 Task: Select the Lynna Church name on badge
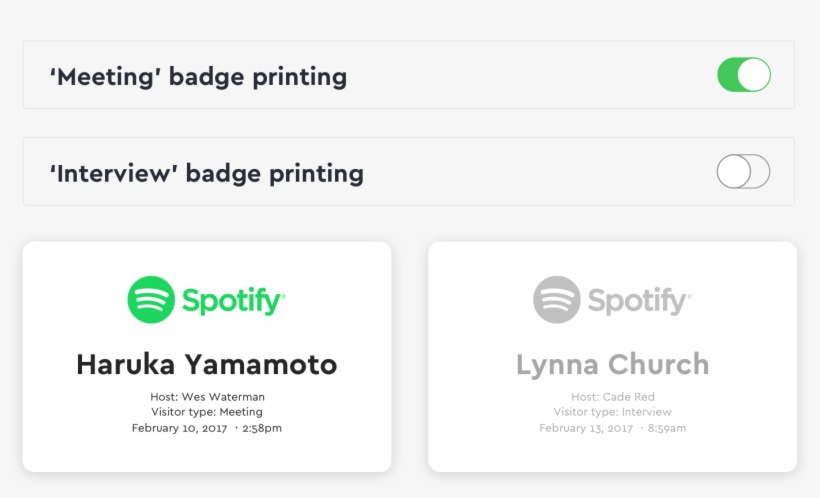[612, 364]
